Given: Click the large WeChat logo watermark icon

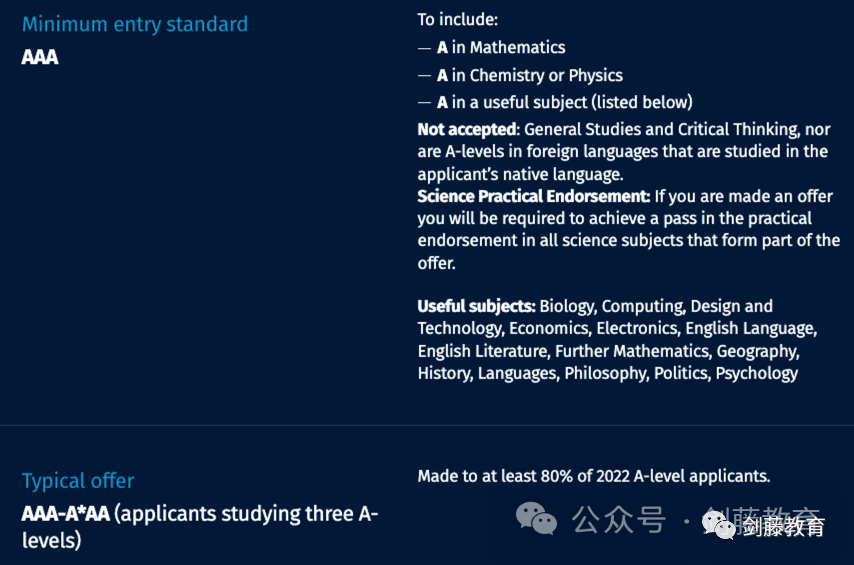Looking at the screenshot, I should (536, 518).
